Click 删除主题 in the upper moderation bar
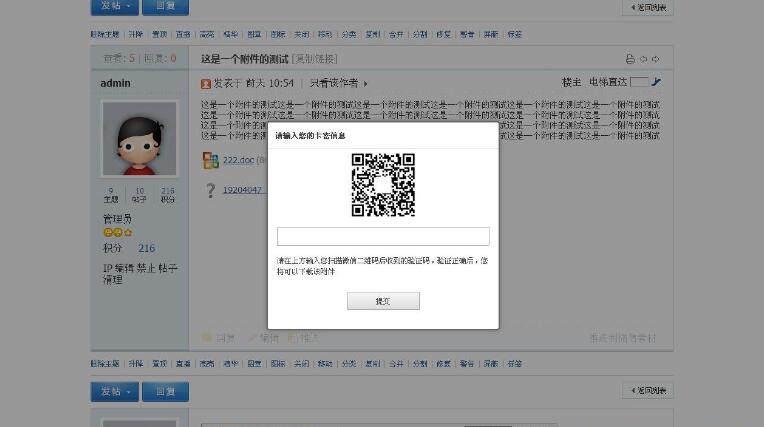Viewport: 764px width, 427px height. [x=105, y=34]
